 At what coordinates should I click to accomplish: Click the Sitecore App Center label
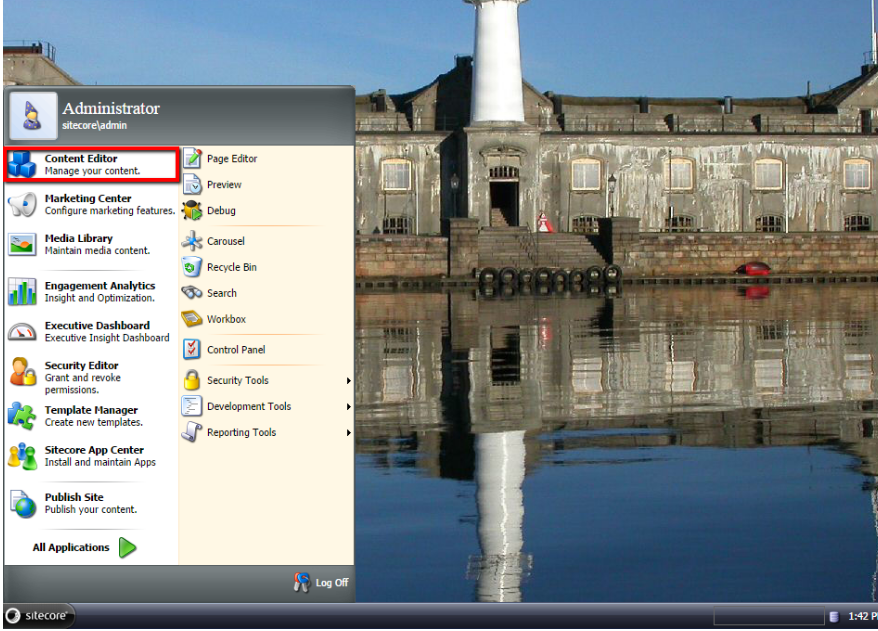pos(94,450)
